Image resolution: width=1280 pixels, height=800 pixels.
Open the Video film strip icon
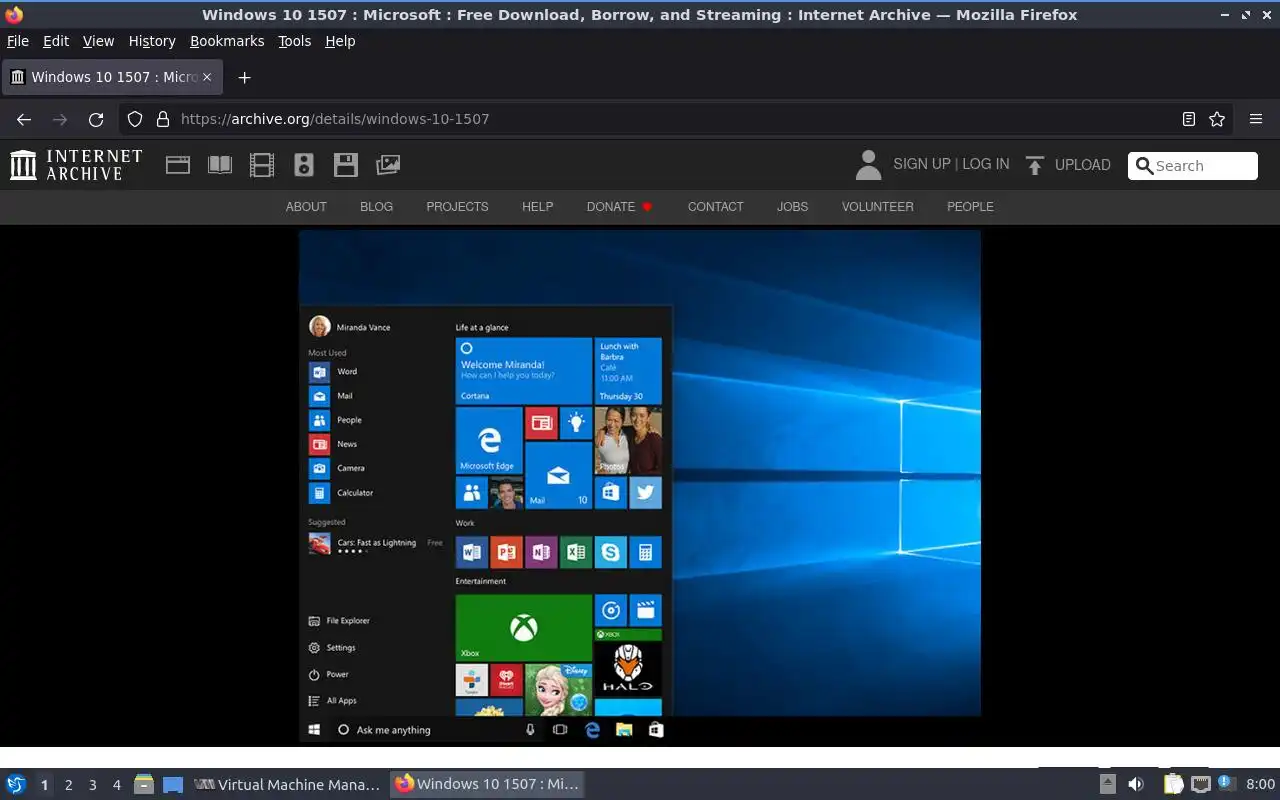262,165
